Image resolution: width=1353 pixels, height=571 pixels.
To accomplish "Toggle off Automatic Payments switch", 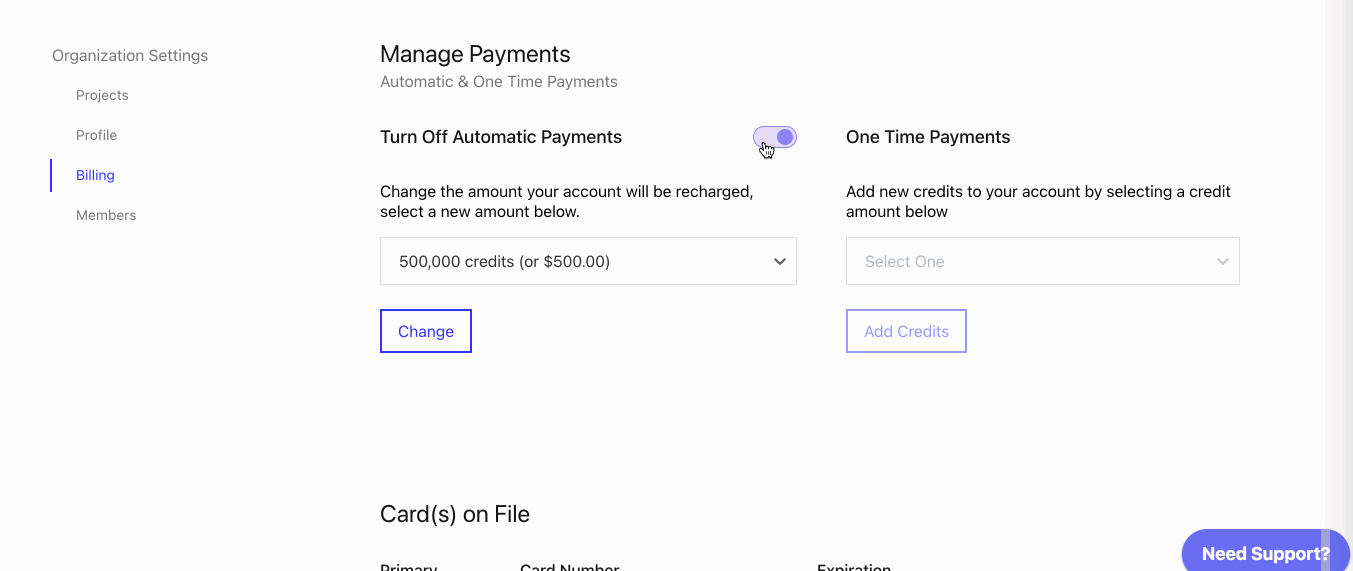I will click(775, 137).
